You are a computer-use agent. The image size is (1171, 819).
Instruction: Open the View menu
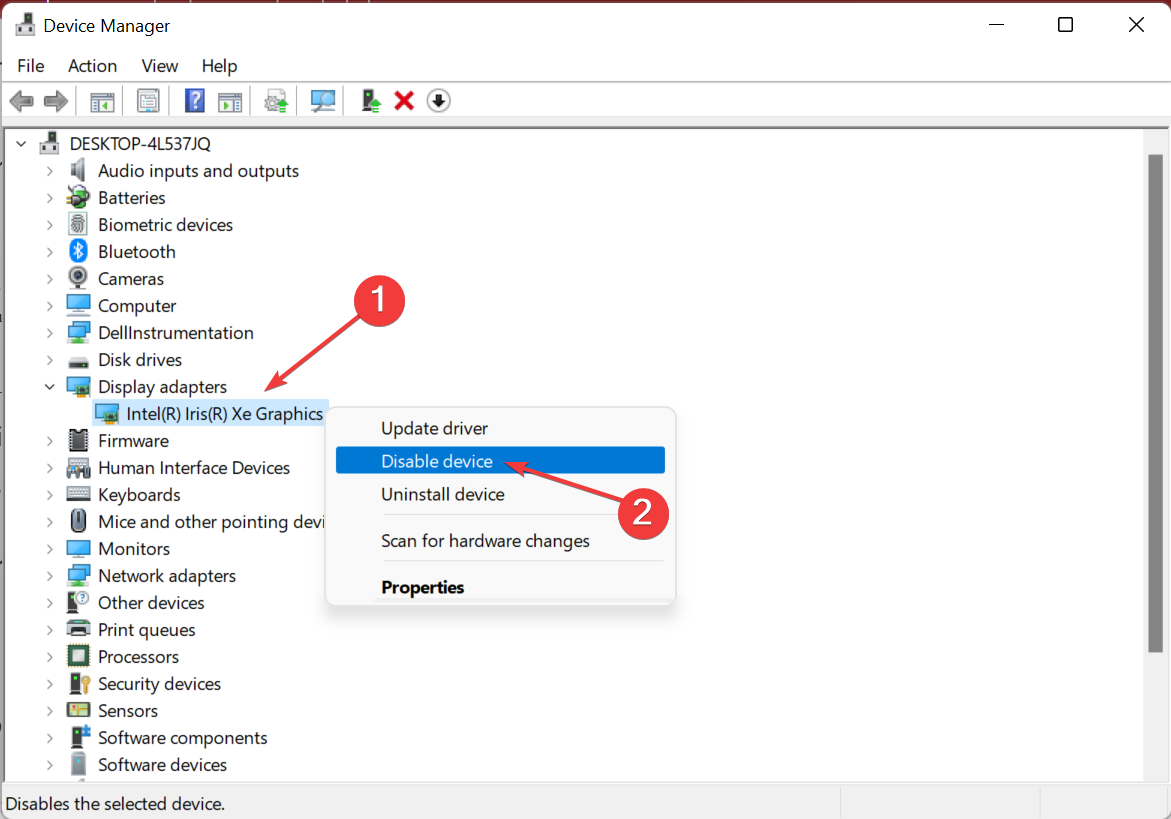(160, 66)
